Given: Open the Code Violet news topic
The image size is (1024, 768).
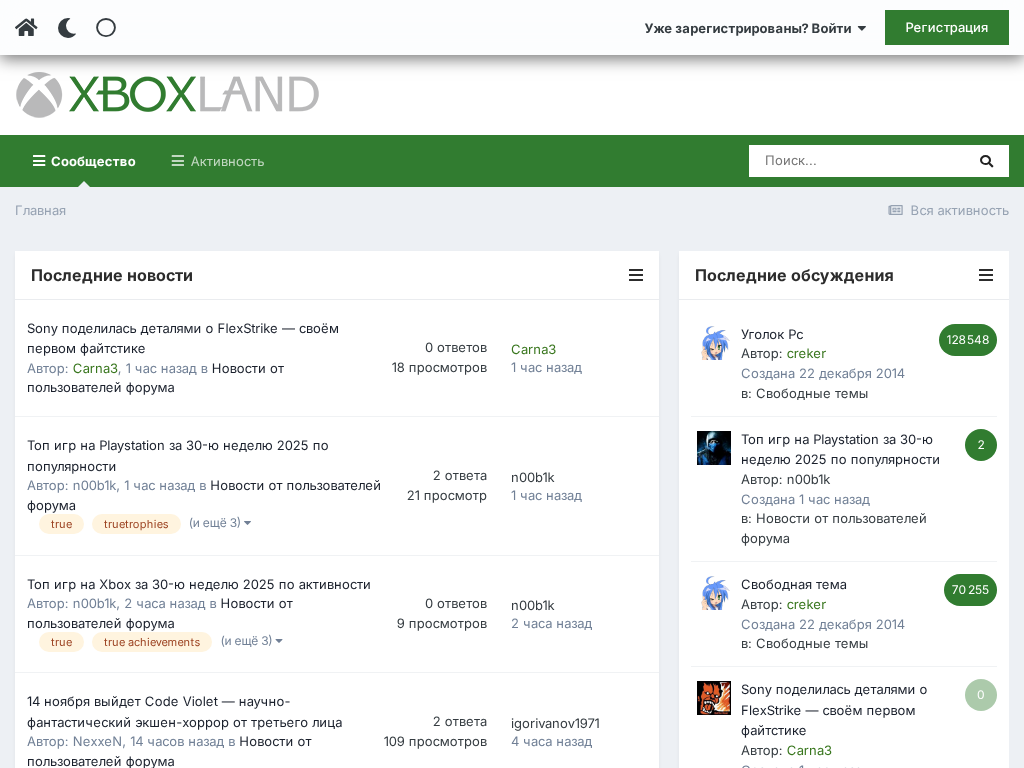Looking at the screenshot, I should 184,711.
